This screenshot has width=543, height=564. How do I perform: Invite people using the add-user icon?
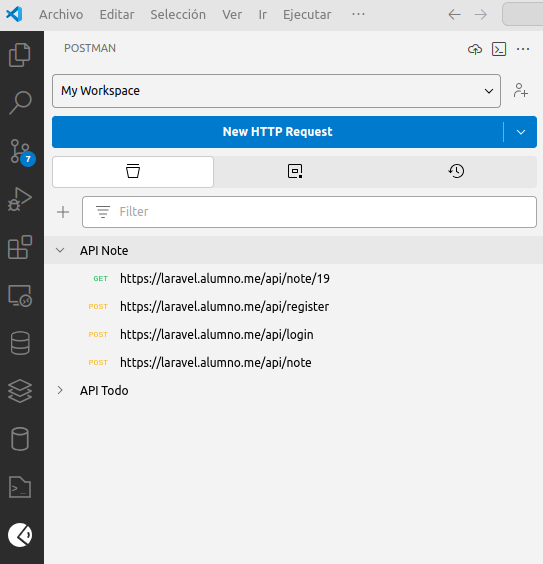click(x=520, y=91)
